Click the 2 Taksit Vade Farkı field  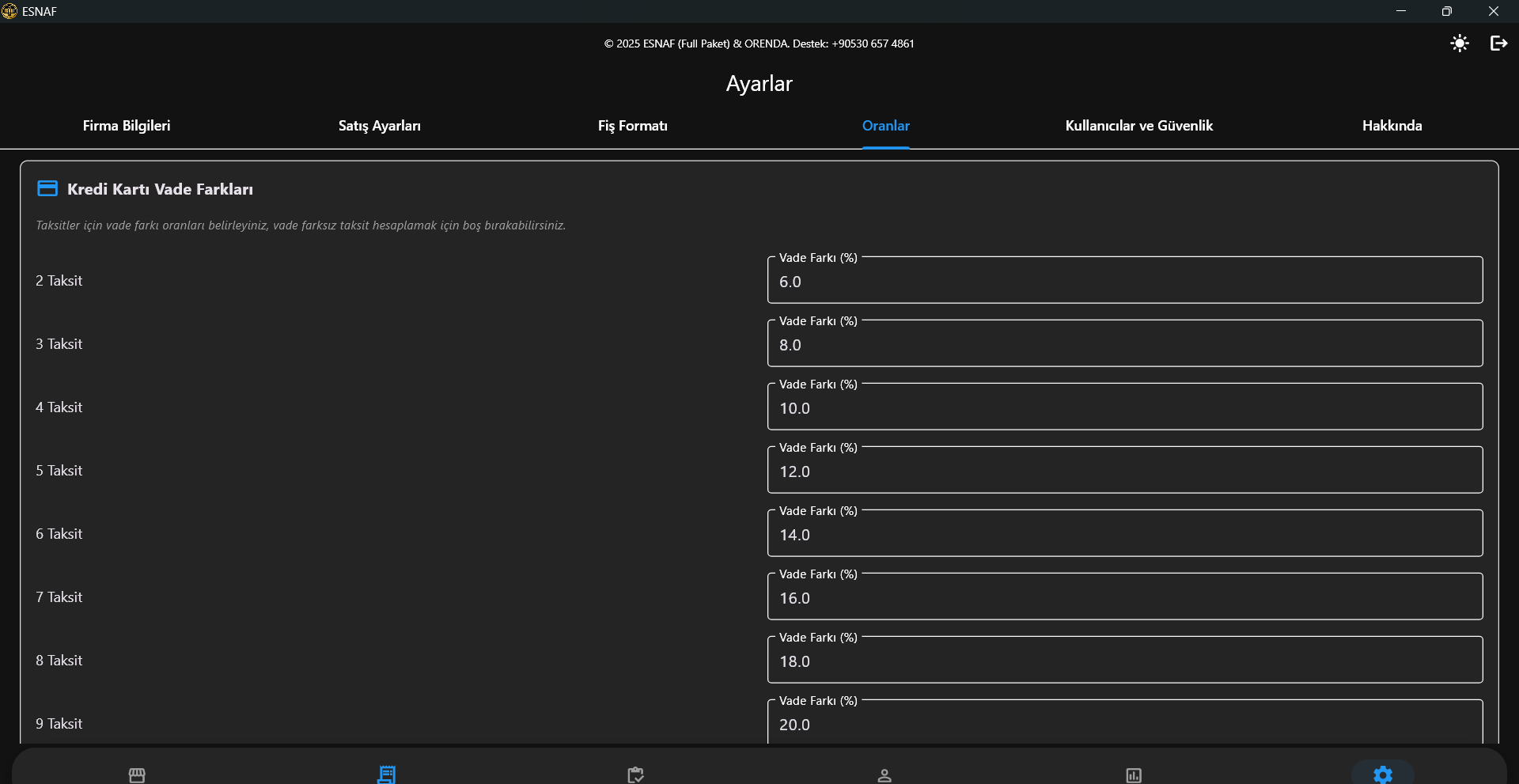1124,282
